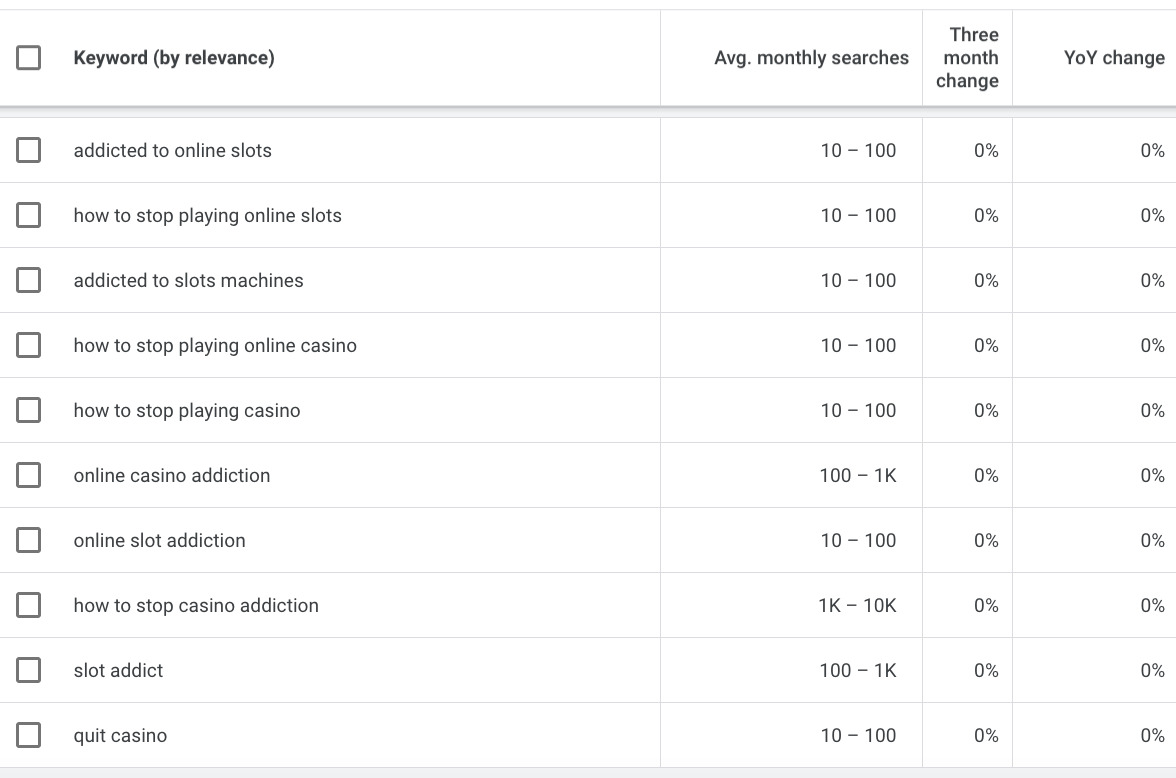
Task: Click the keyword text 'slot addict'
Action: pyautogui.click(x=118, y=670)
